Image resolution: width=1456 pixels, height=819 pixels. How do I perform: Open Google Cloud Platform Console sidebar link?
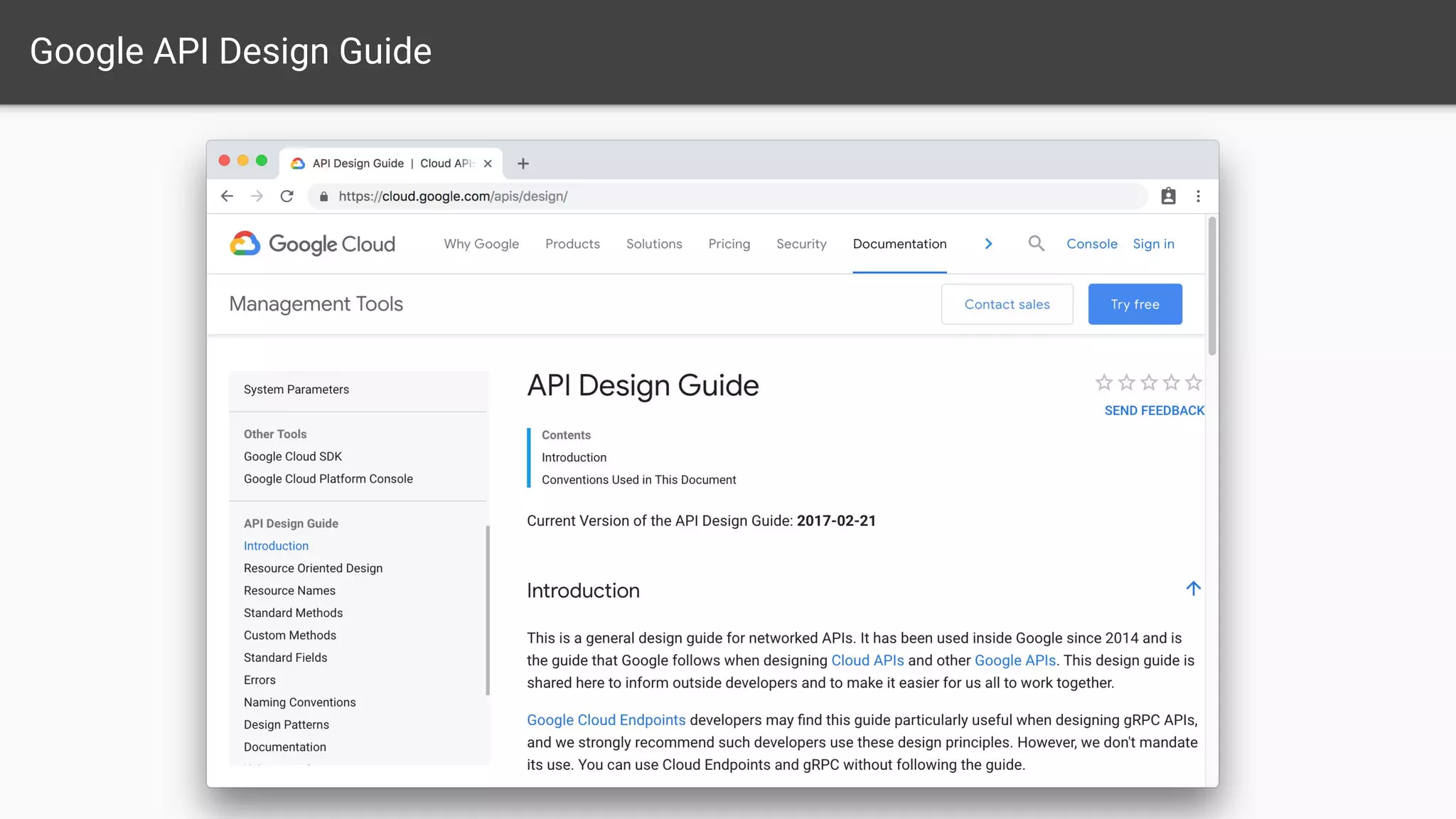coord(328,479)
